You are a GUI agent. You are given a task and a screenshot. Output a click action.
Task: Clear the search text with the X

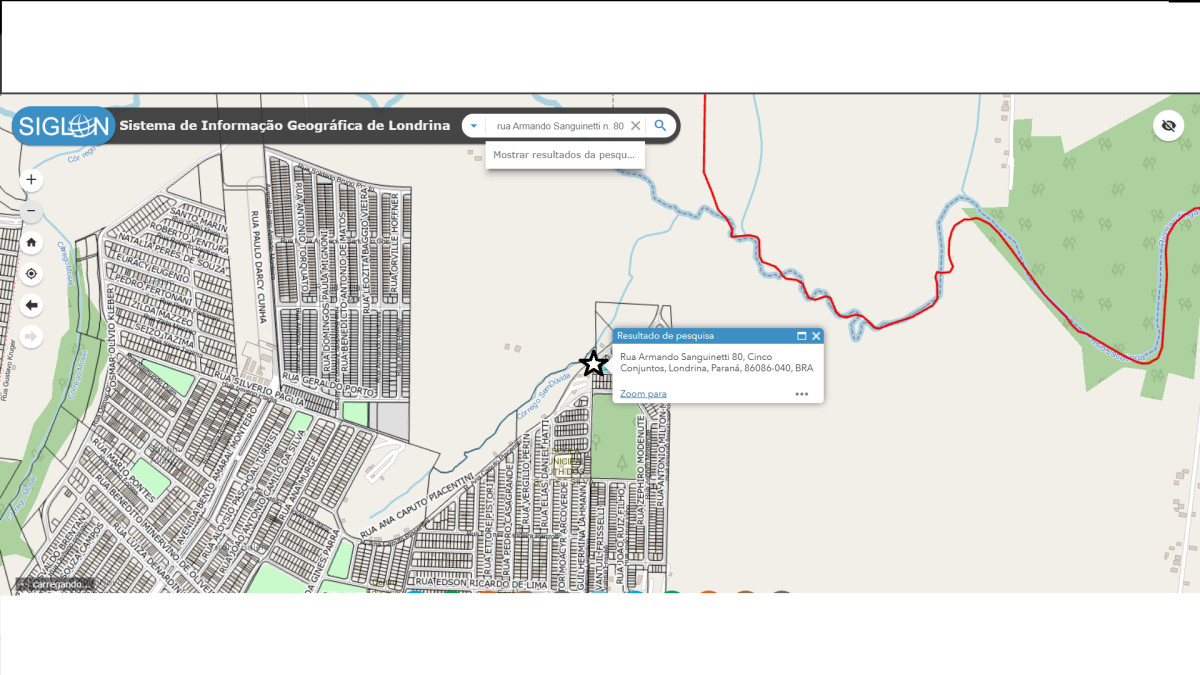[x=635, y=126]
